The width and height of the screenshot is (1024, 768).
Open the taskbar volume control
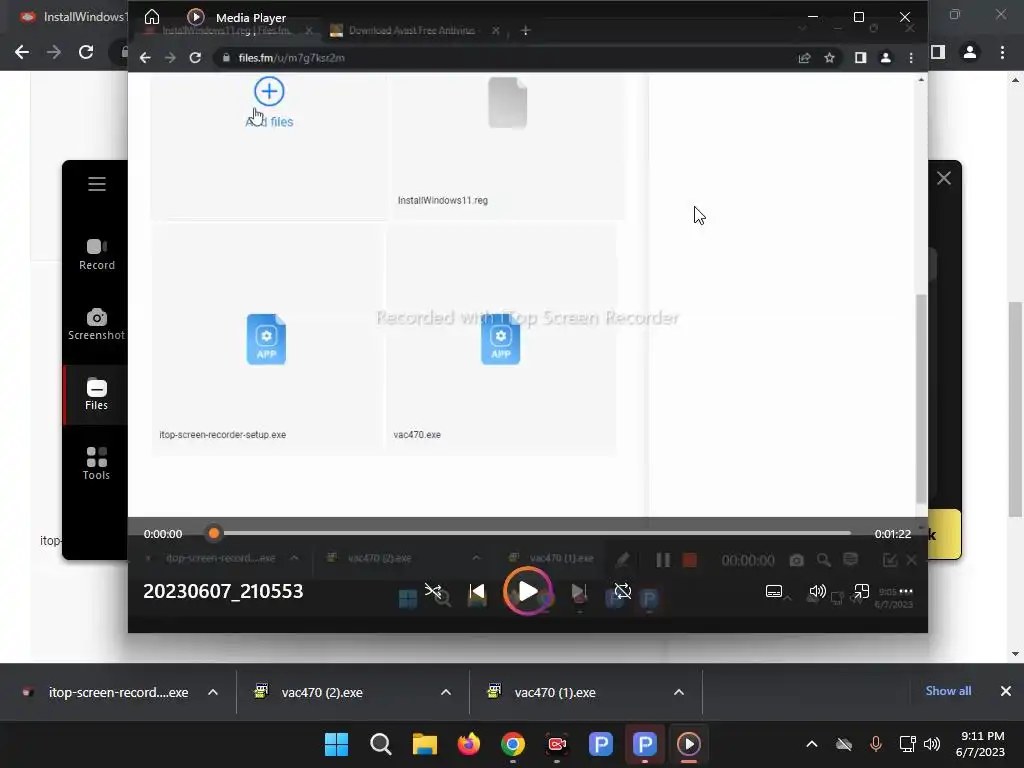(933, 744)
